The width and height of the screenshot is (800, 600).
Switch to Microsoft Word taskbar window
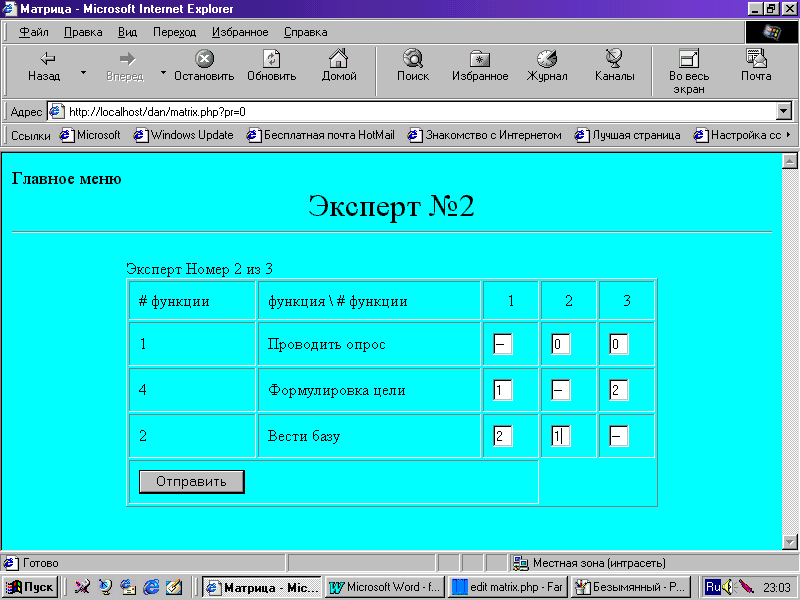pyautogui.click(x=385, y=587)
